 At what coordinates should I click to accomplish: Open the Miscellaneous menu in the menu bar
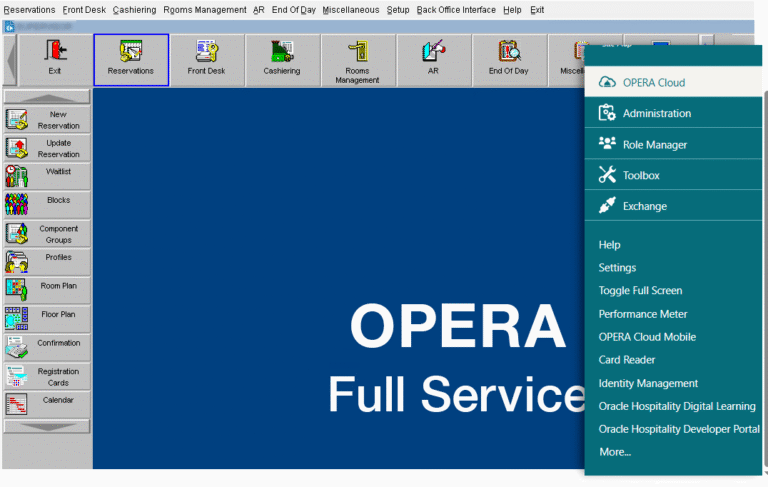[351, 10]
